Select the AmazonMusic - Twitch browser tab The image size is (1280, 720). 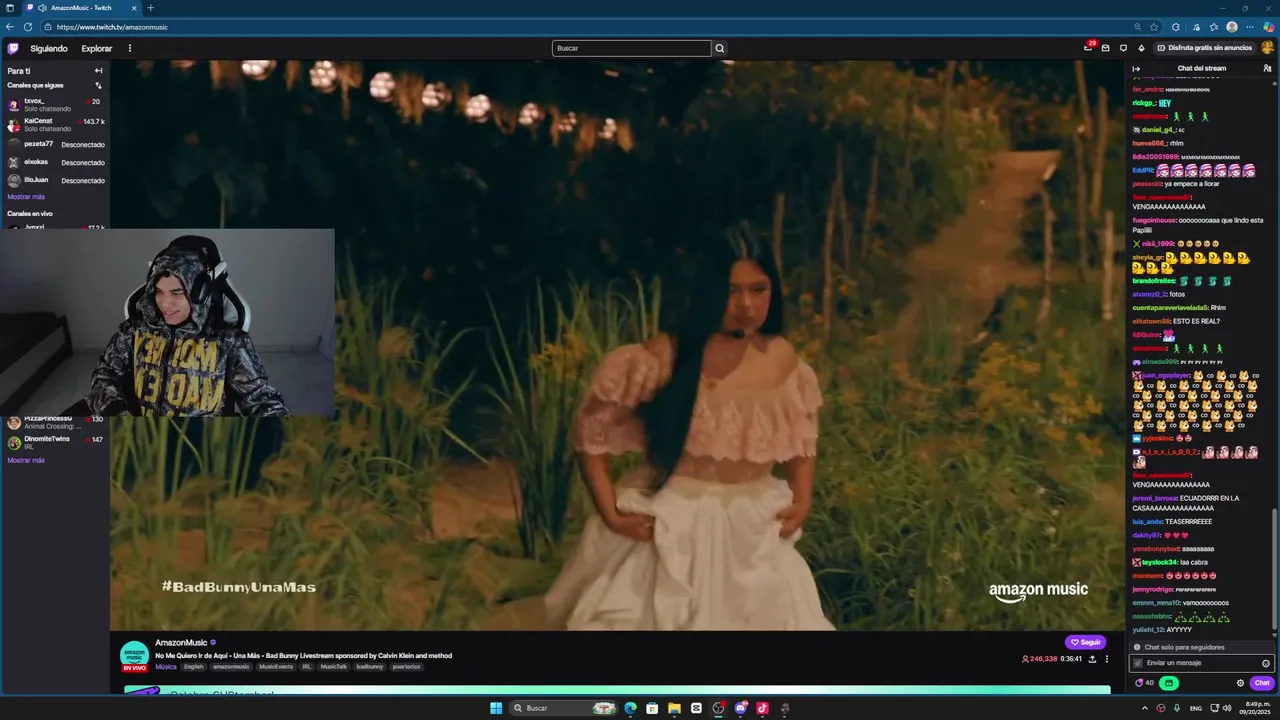pyautogui.click(x=83, y=8)
